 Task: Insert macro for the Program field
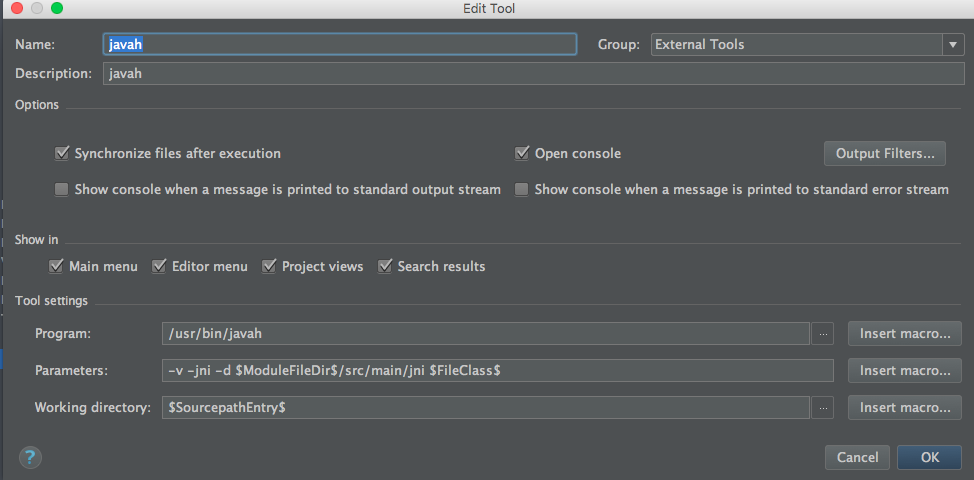(904, 334)
